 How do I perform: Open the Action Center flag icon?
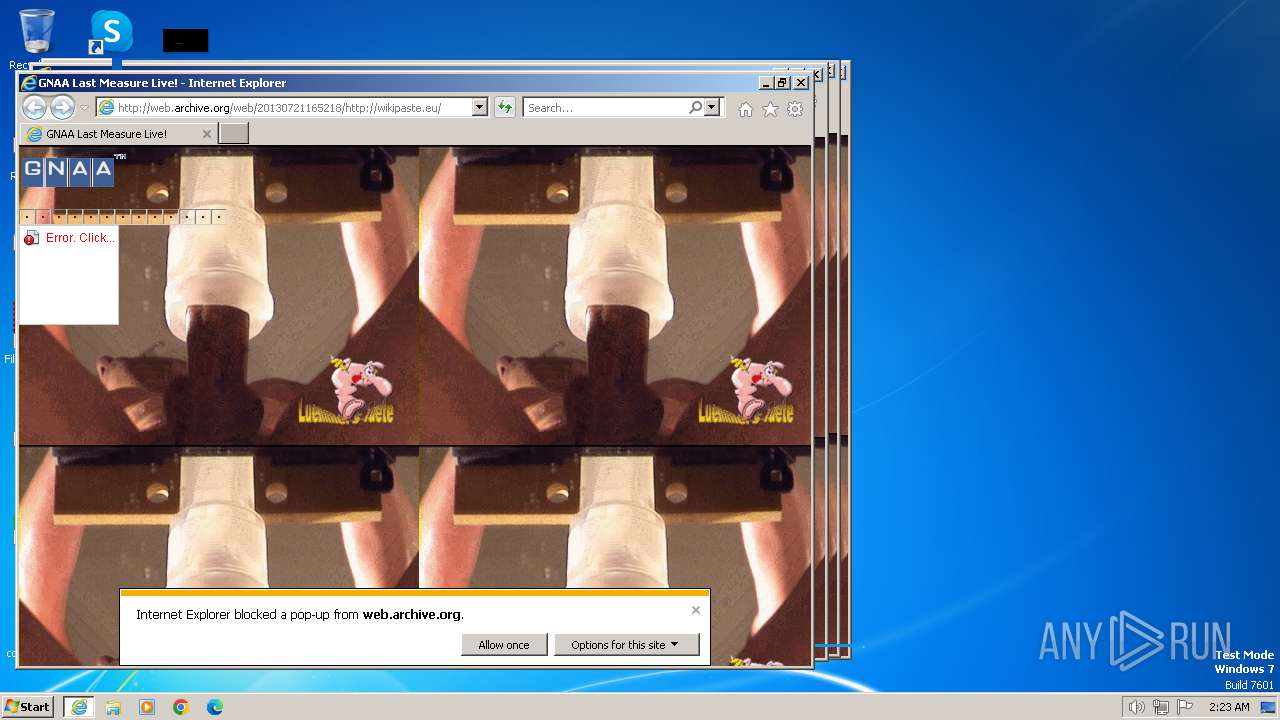[x=1185, y=707]
